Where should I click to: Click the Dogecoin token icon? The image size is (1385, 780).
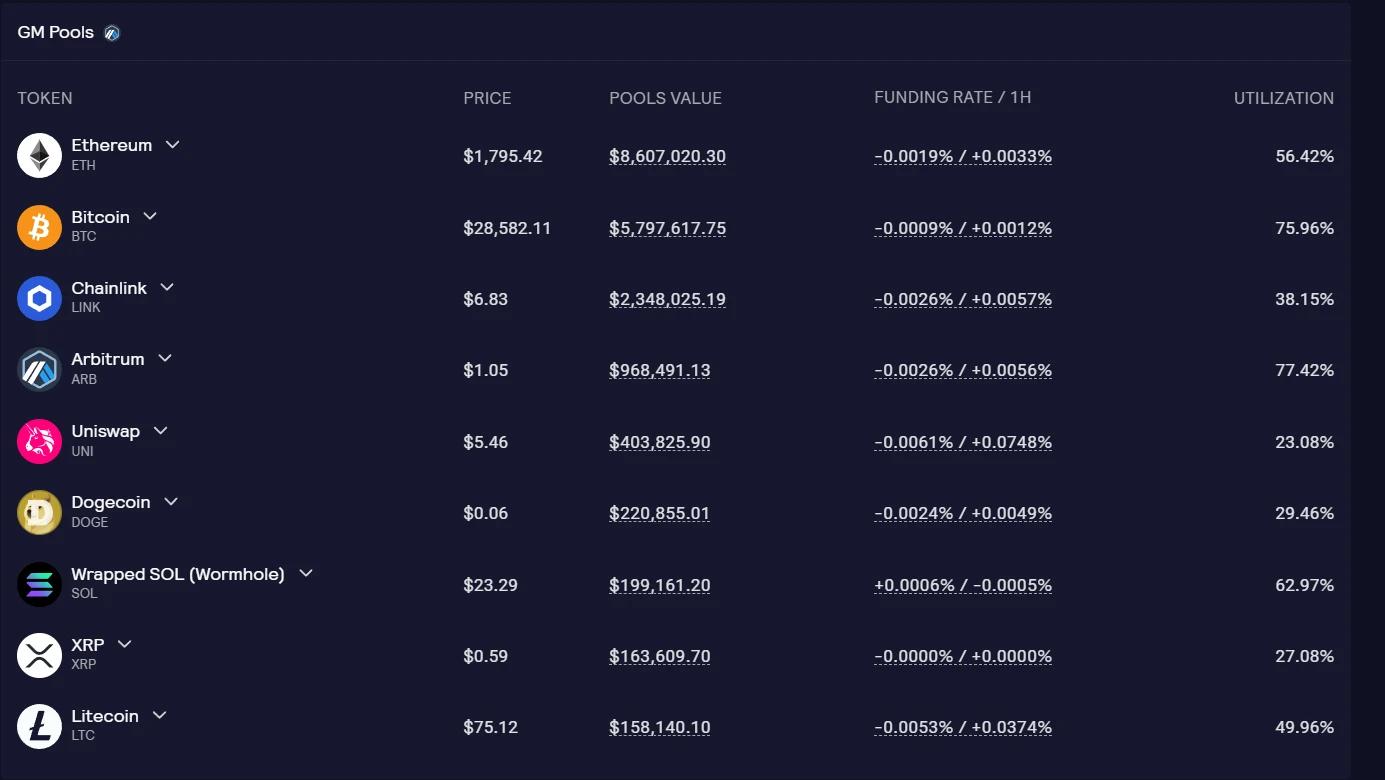pos(38,512)
